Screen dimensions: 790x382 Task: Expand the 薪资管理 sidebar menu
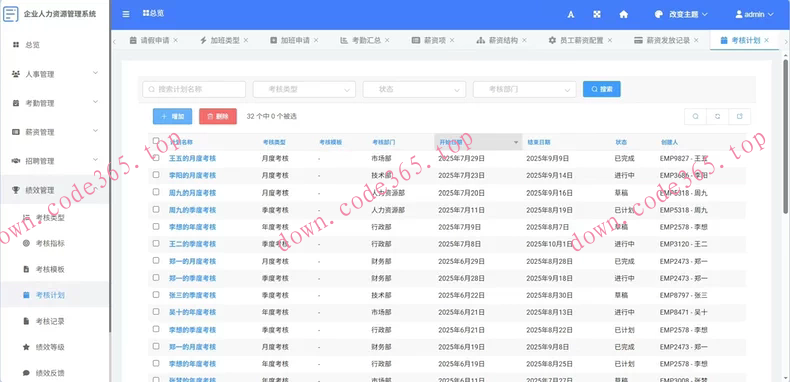(54, 132)
